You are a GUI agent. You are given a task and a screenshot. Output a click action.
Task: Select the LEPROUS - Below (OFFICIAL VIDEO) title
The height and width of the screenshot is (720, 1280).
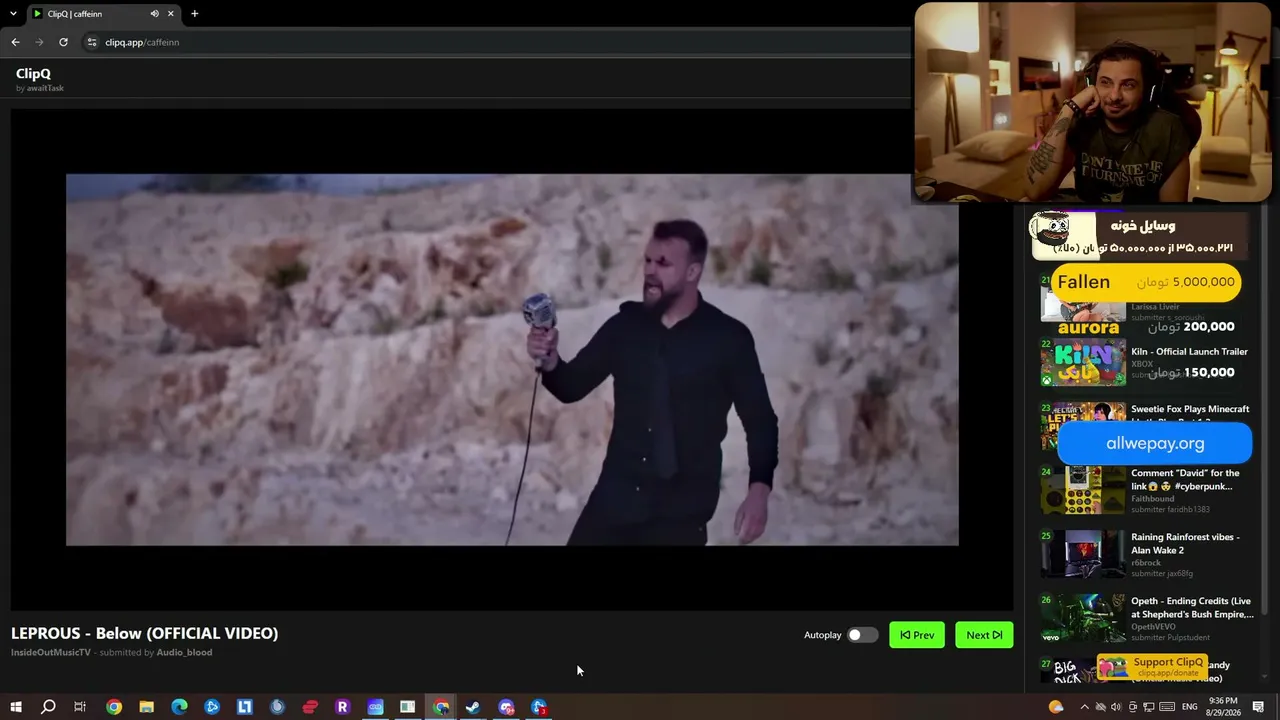coord(145,633)
